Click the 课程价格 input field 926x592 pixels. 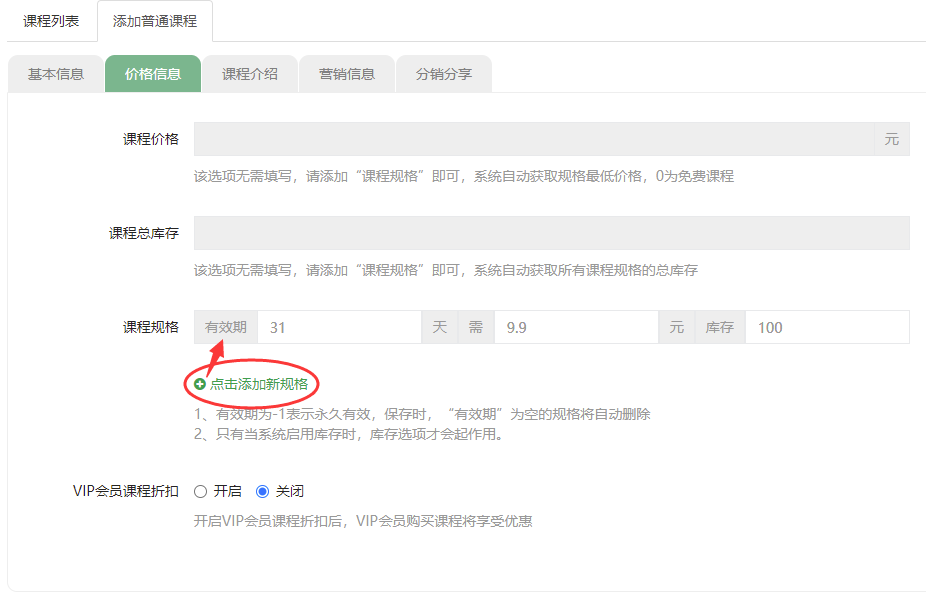point(534,139)
